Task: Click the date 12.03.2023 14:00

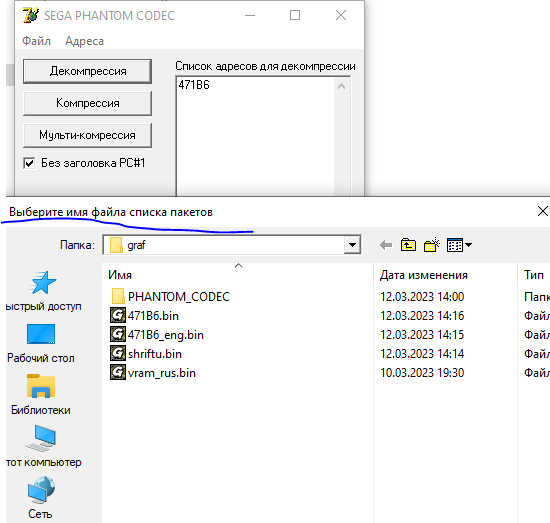Action: pos(422,297)
